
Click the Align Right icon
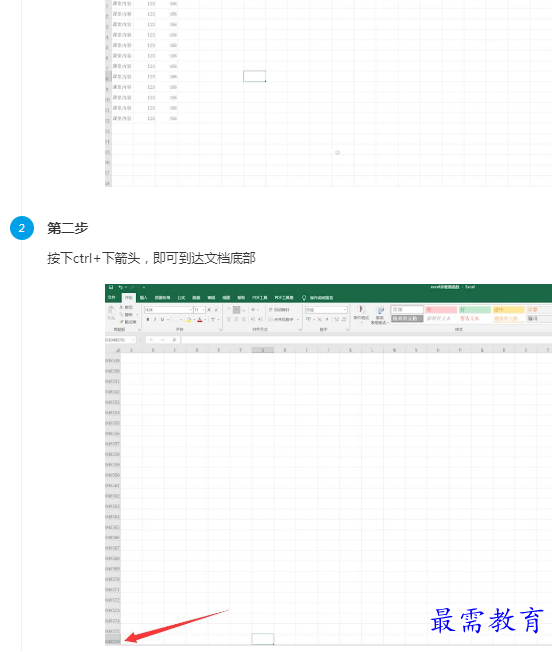(x=244, y=319)
